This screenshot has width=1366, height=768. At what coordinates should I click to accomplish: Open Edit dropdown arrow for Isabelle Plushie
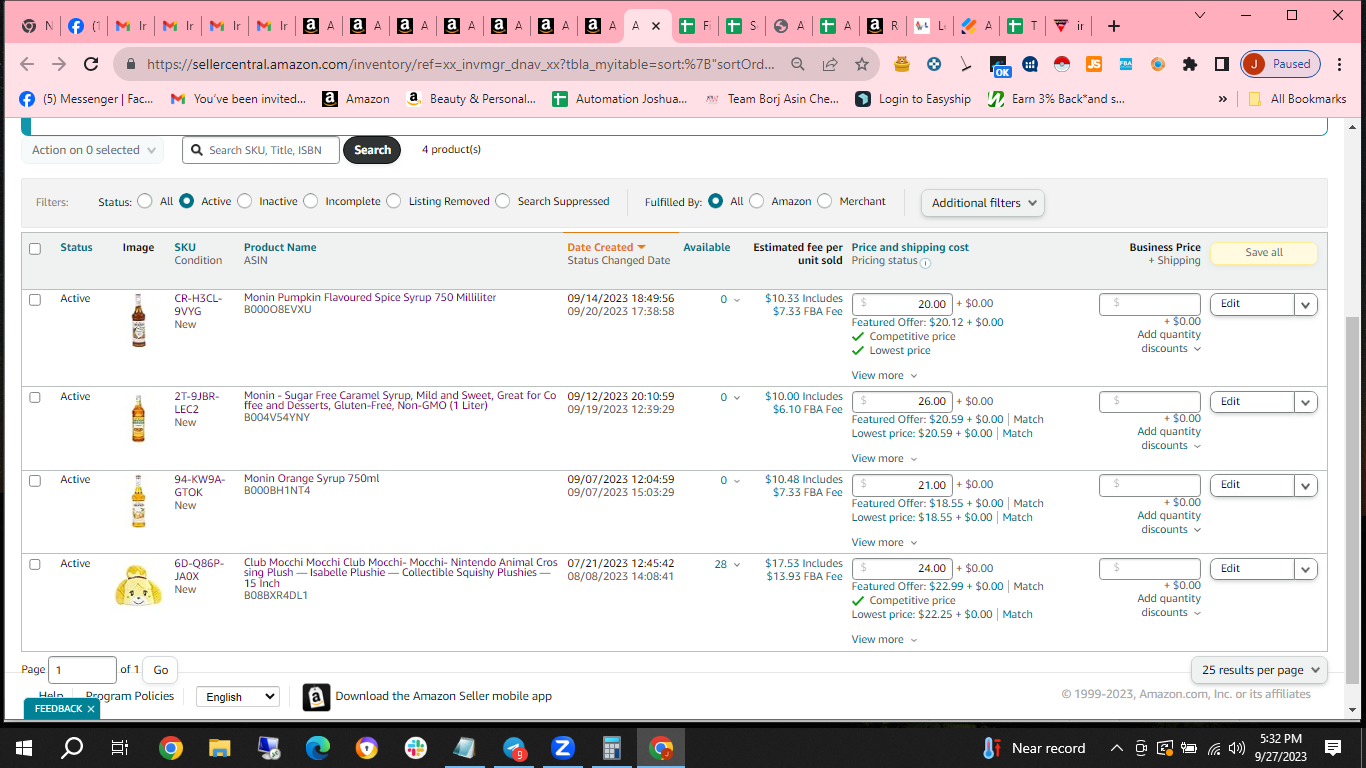pos(1306,569)
